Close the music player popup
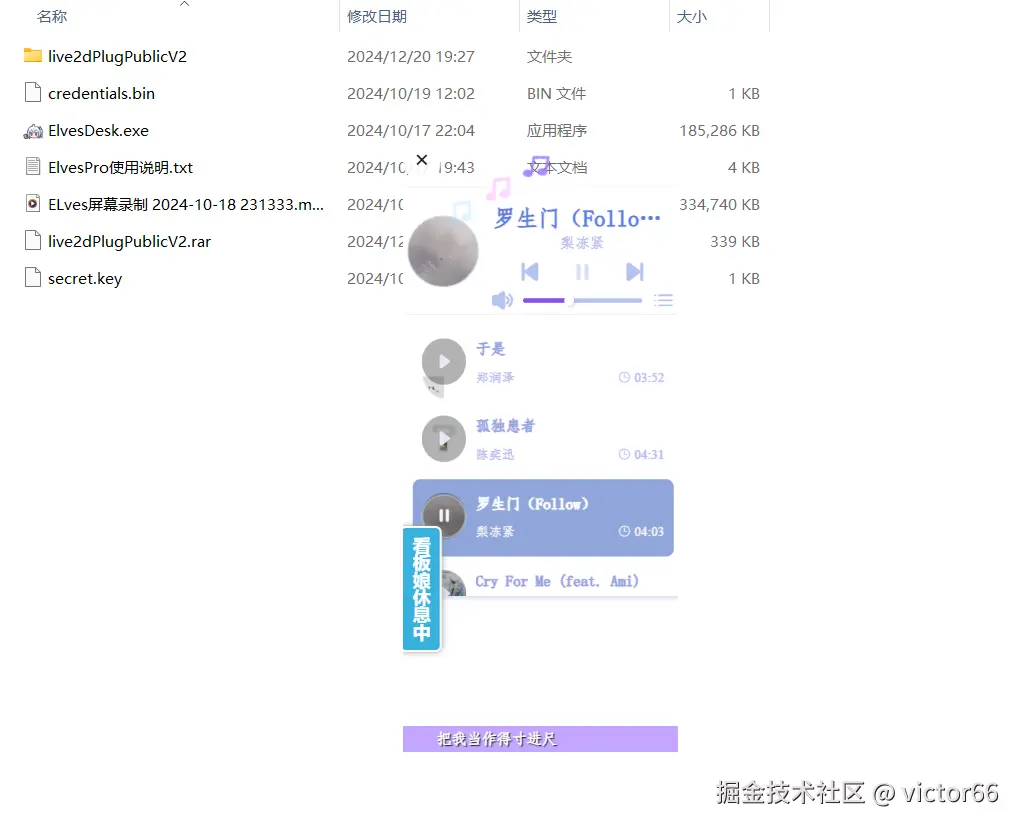 point(421,160)
